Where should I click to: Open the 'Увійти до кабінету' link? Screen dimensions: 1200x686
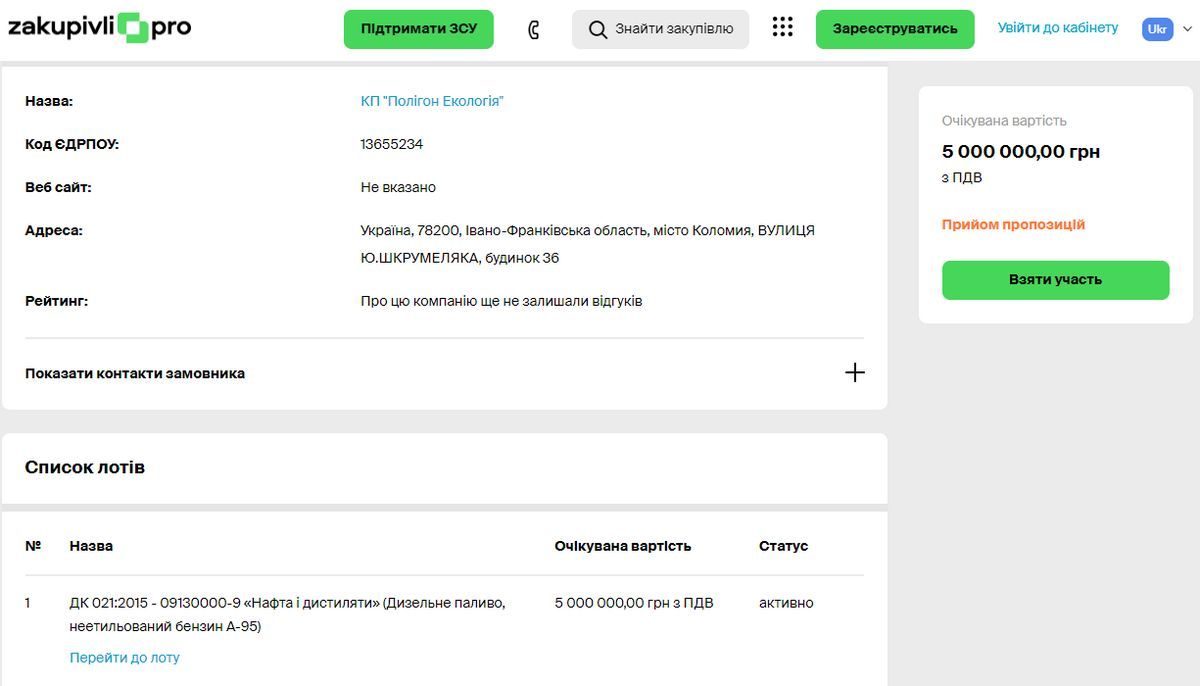click(1058, 28)
